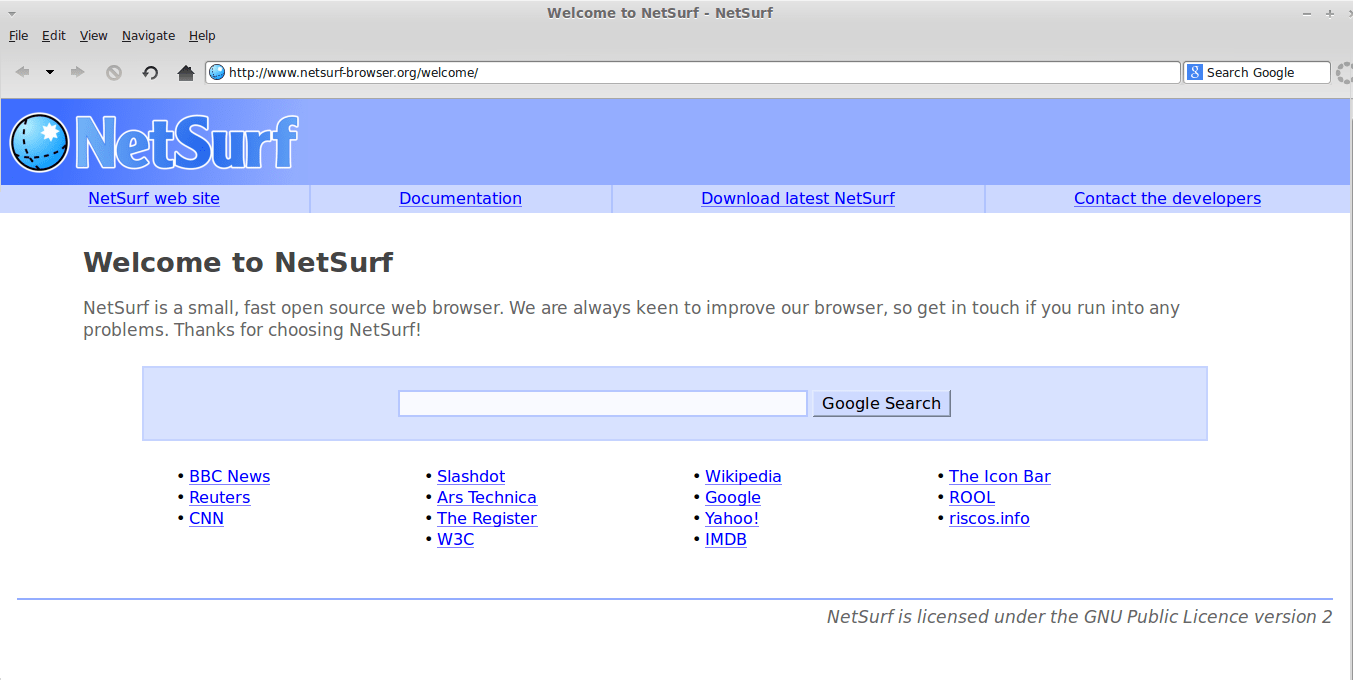Stop loading the current page
Viewport: 1353px width, 680px height.
pyautogui.click(x=114, y=71)
